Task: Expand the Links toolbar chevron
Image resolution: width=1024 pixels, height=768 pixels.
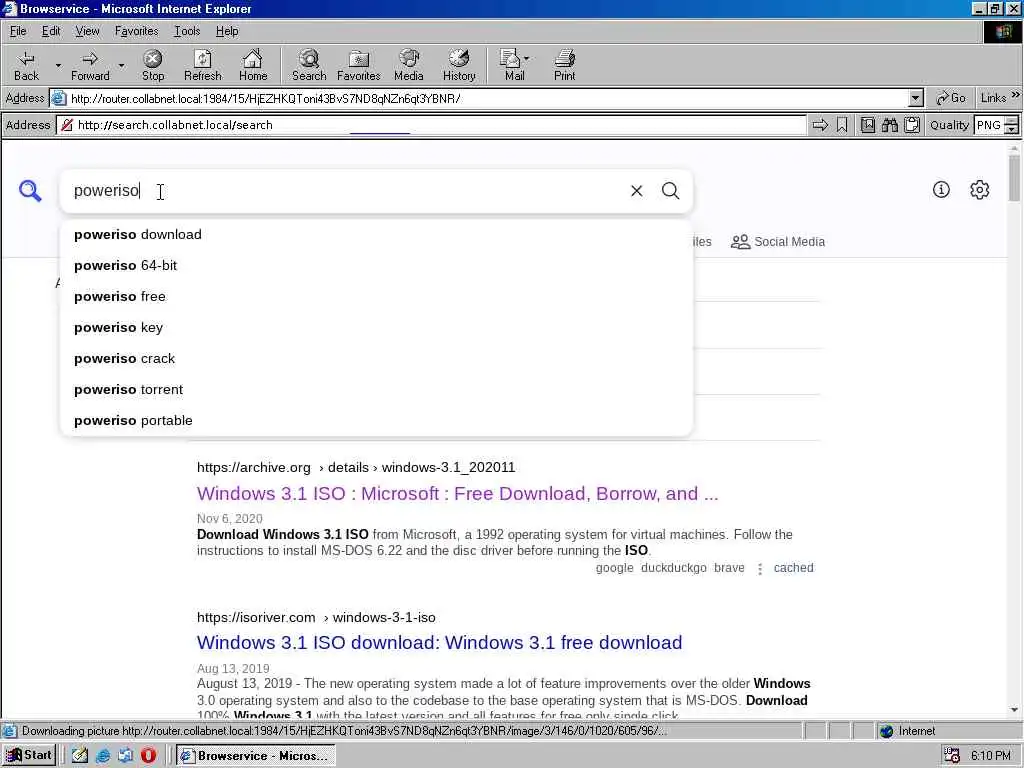Action: pos(1015,95)
